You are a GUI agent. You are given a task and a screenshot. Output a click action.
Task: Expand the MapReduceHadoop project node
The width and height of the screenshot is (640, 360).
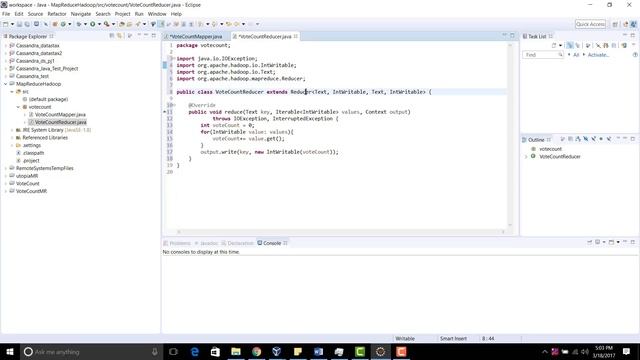[6, 84]
